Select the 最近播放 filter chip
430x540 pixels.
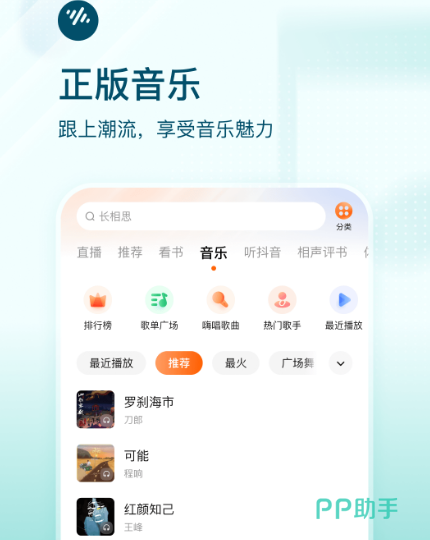[111, 363]
